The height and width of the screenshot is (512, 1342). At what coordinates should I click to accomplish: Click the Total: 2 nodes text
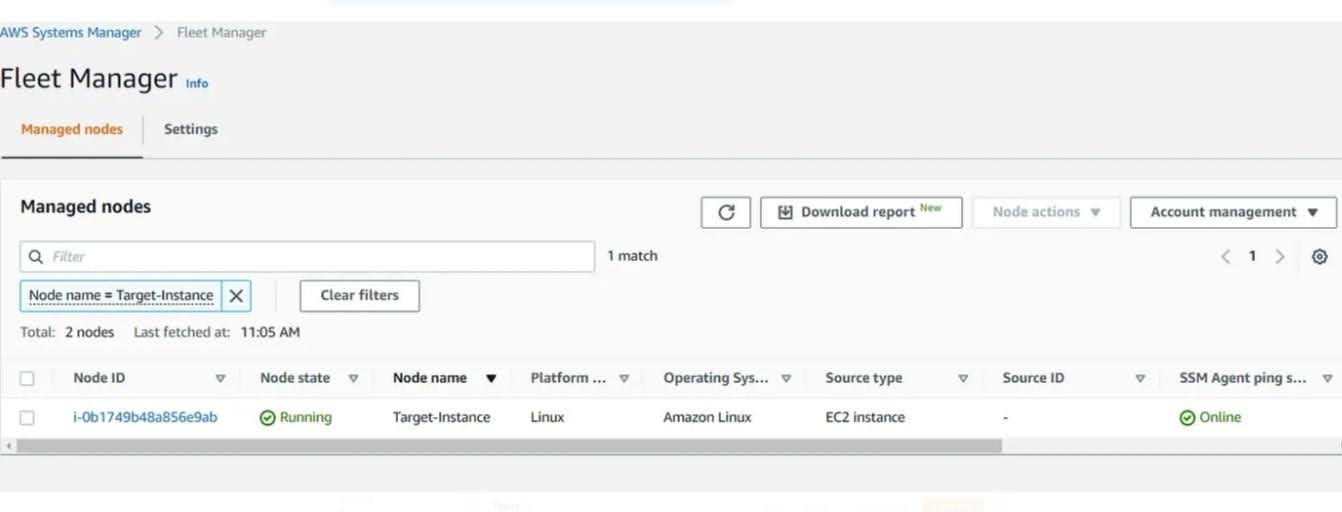pos(67,333)
